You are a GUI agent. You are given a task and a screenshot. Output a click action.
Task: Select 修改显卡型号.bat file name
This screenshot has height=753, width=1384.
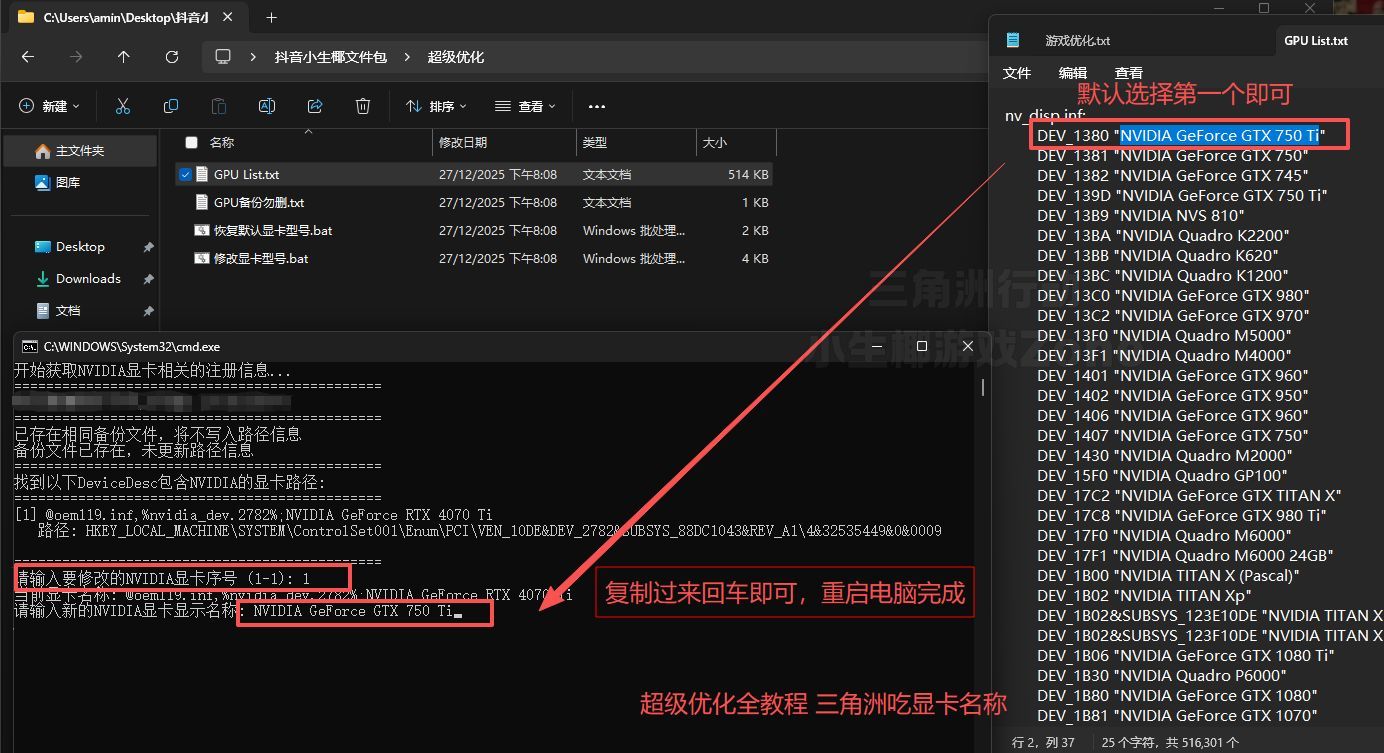pos(261,258)
